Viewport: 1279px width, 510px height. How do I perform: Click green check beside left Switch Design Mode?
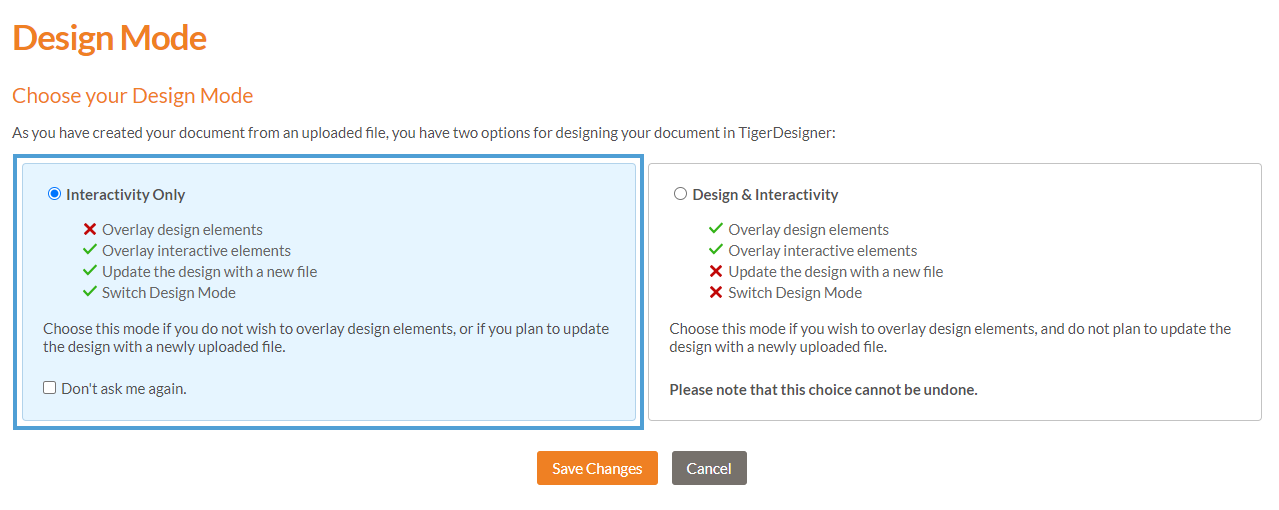[90, 292]
